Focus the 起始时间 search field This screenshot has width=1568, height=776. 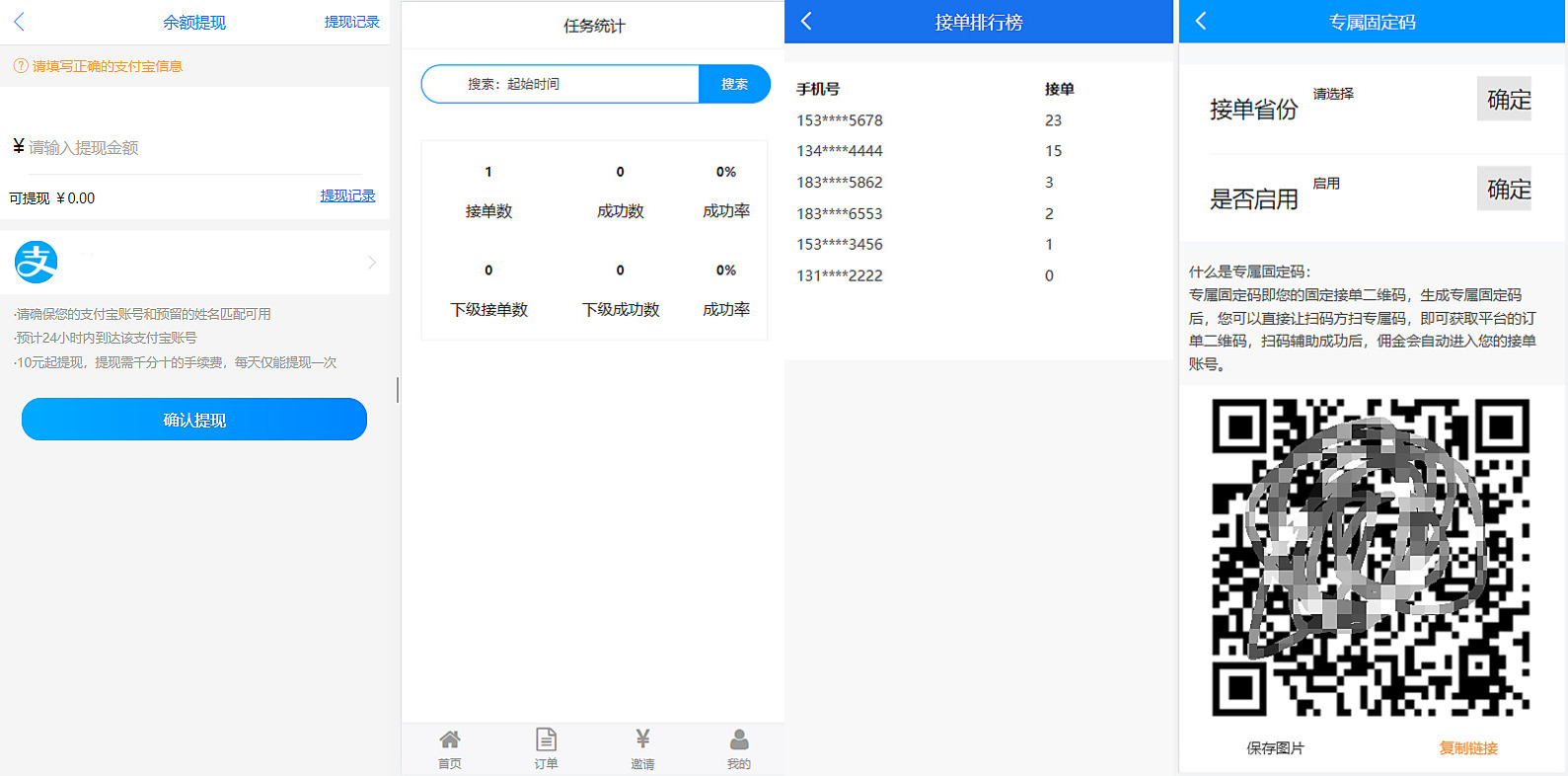pyautogui.click(x=560, y=84)
